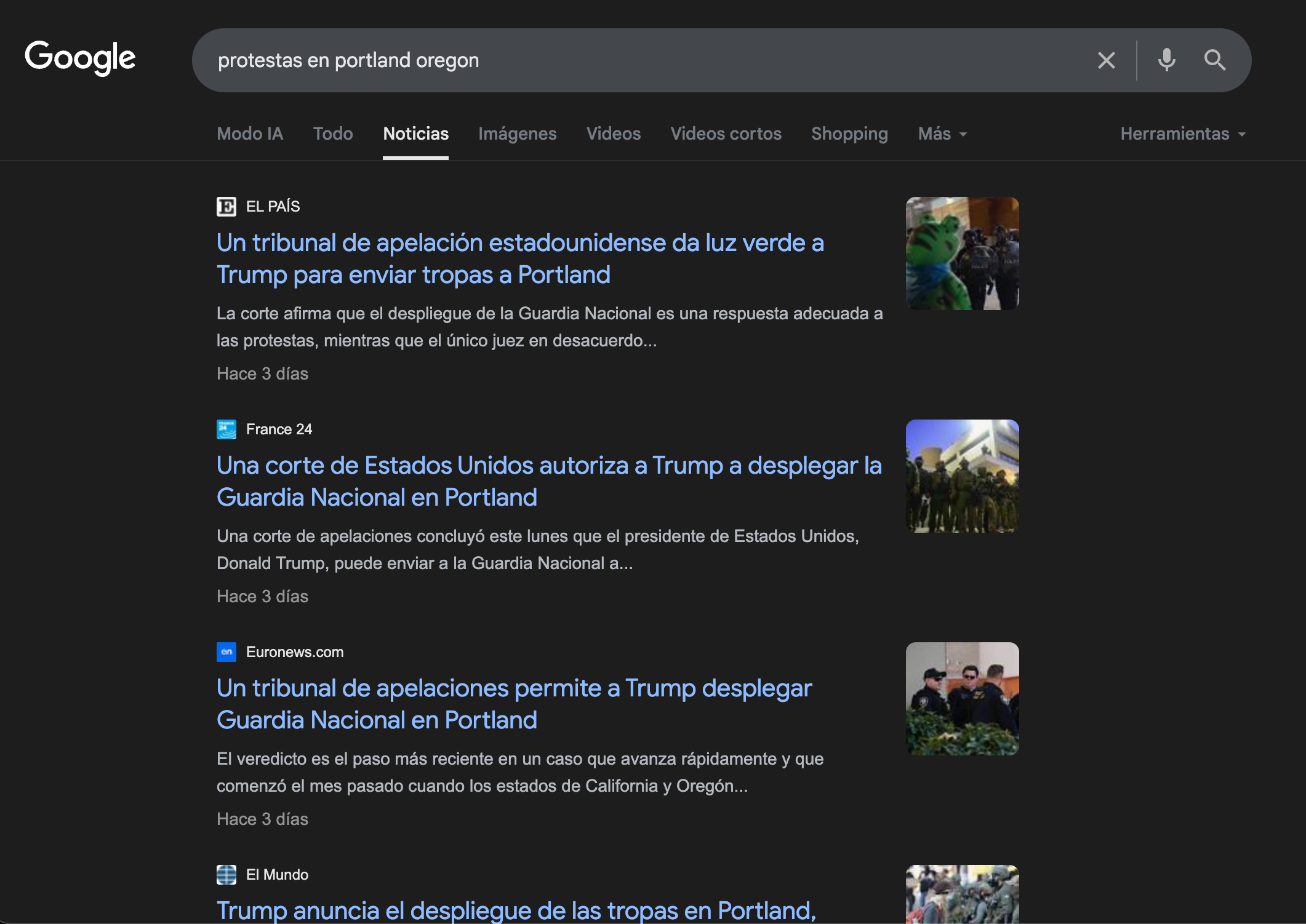Switch to the Imágenes tab

[x=517, y=134]
